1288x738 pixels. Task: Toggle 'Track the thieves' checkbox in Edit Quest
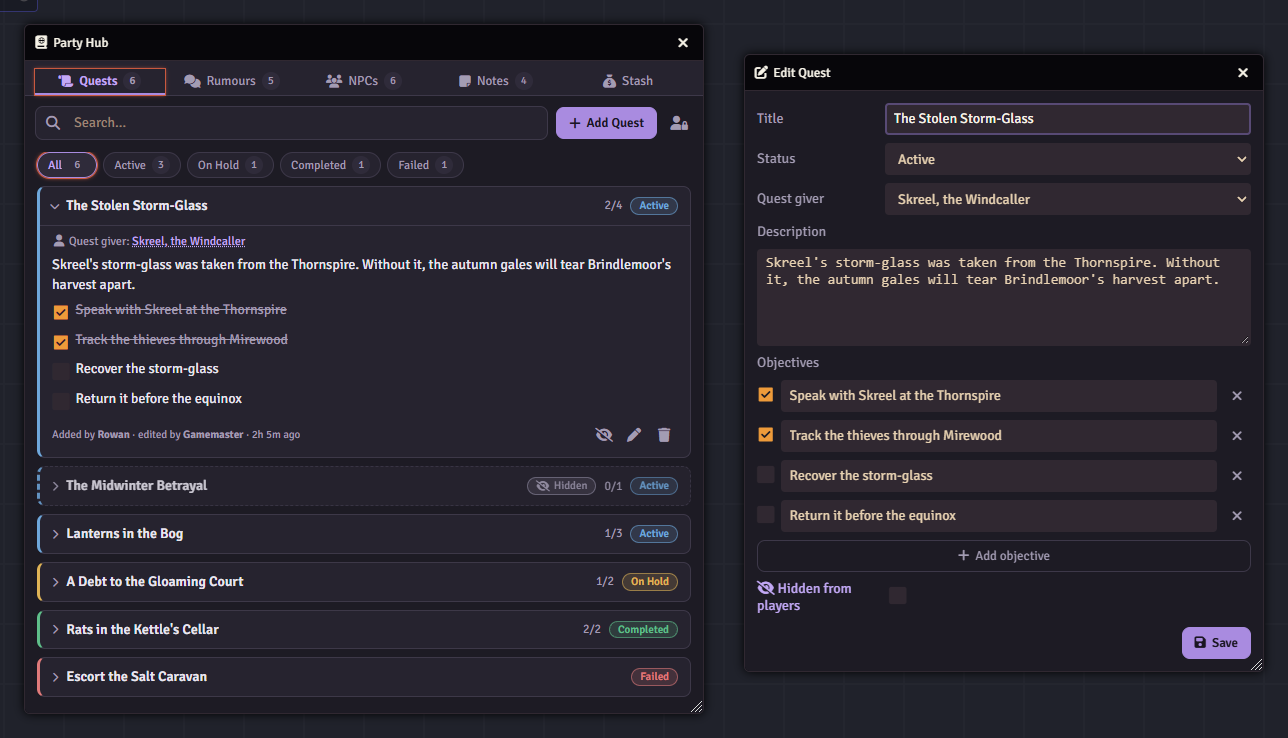click(x=766, y=435)
